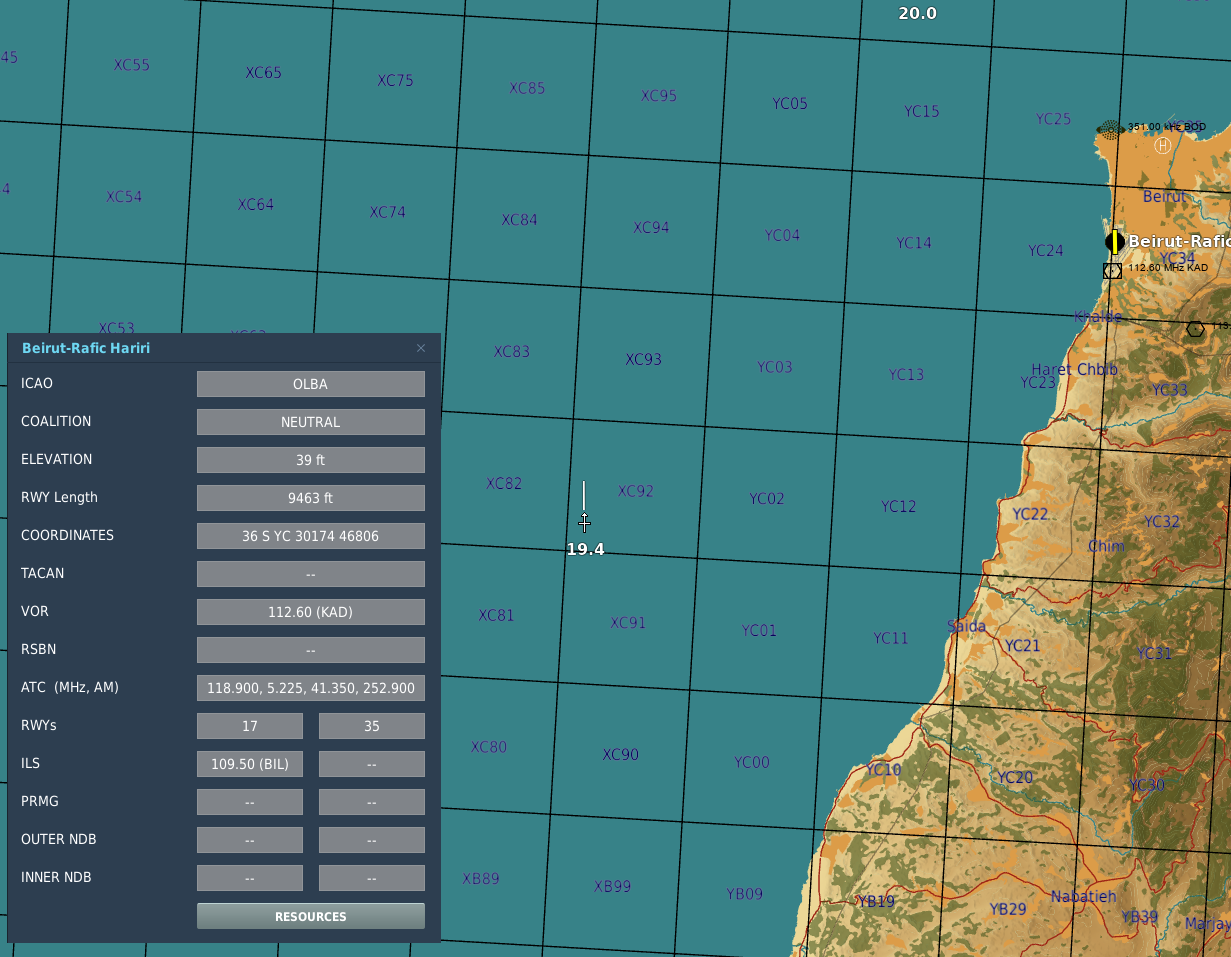Select the circled H helipad marker near Beirut
Screen dimensions: 1231x957
tap(1162, 145)
